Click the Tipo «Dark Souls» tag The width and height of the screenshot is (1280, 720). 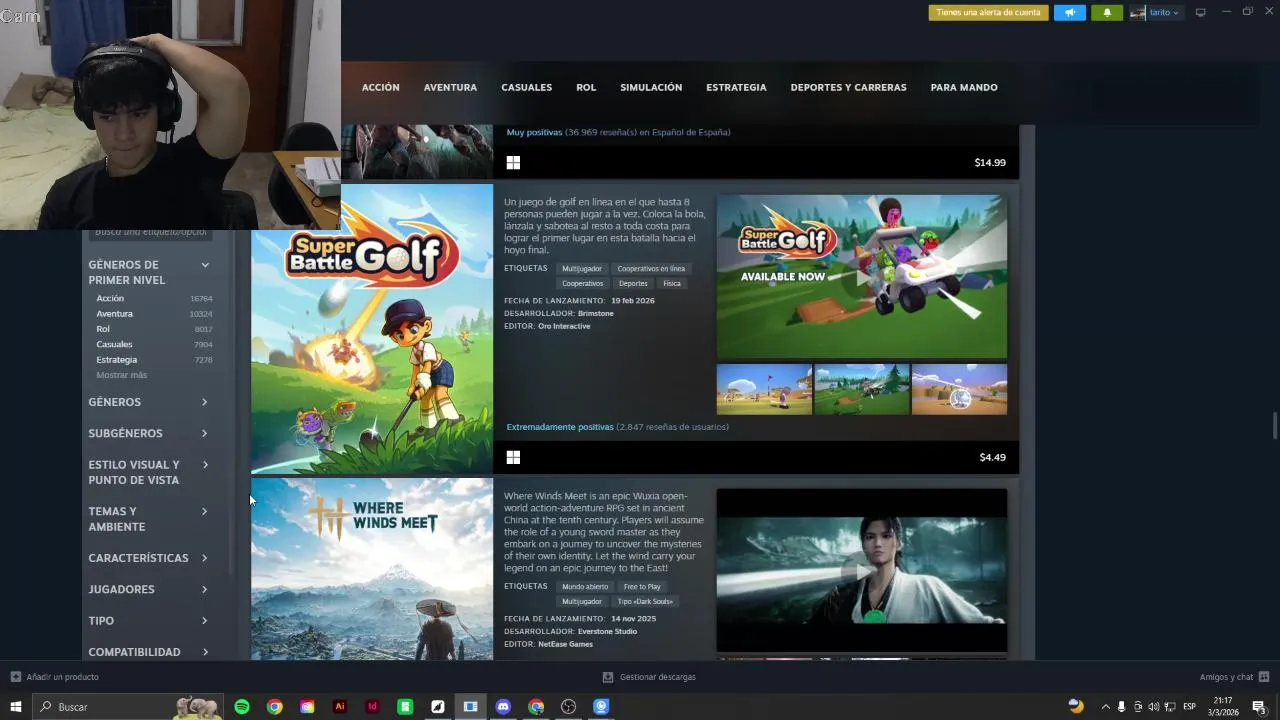point(645,601)
